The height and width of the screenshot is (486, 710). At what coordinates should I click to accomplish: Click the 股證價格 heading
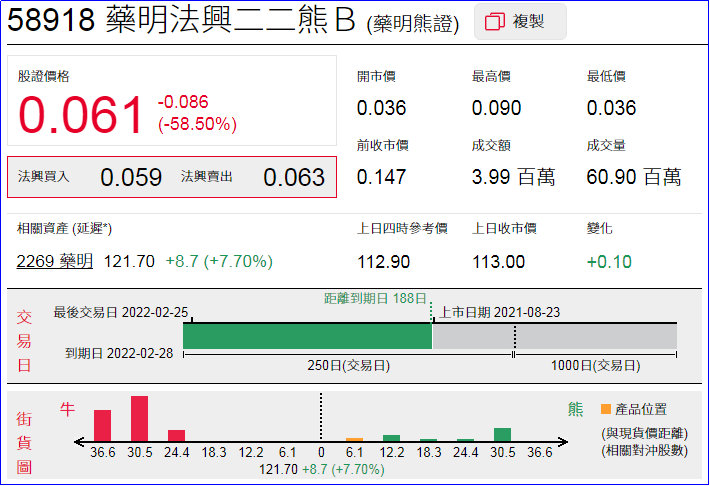click(43, 76)
